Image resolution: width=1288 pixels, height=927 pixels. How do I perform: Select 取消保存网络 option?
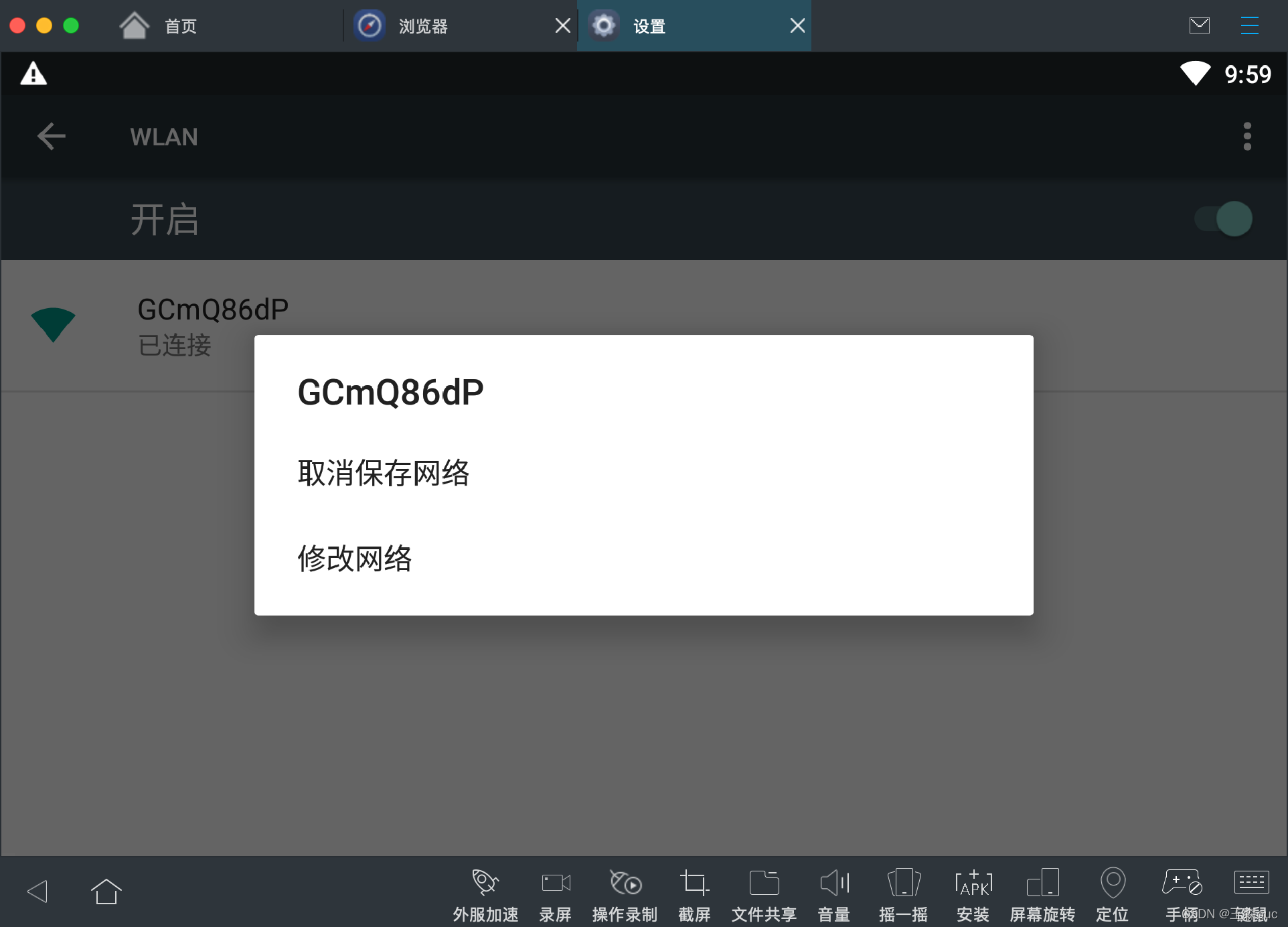[384, 473]
